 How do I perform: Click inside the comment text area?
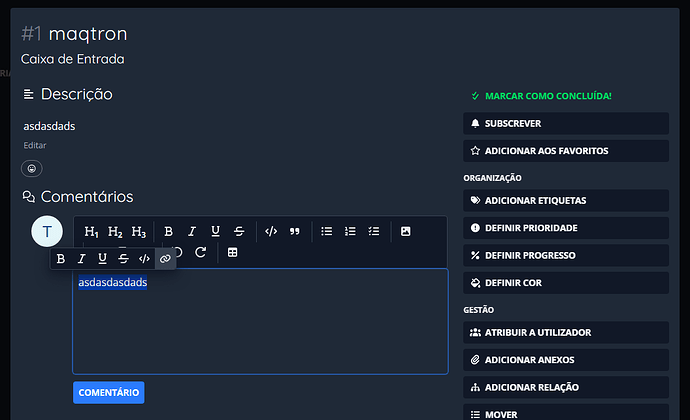[260, 330]
